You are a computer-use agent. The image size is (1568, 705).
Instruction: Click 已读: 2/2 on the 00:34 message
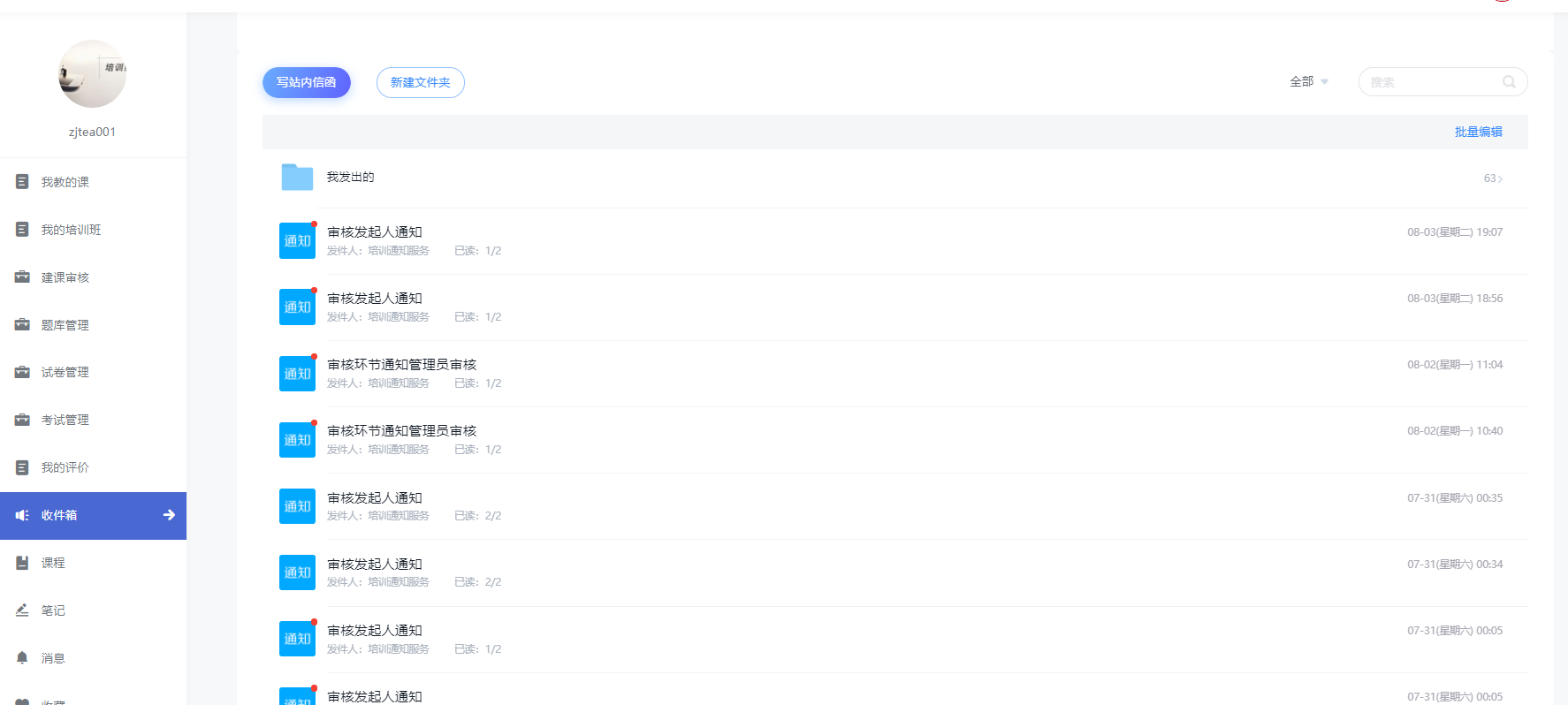coord(478,582)
